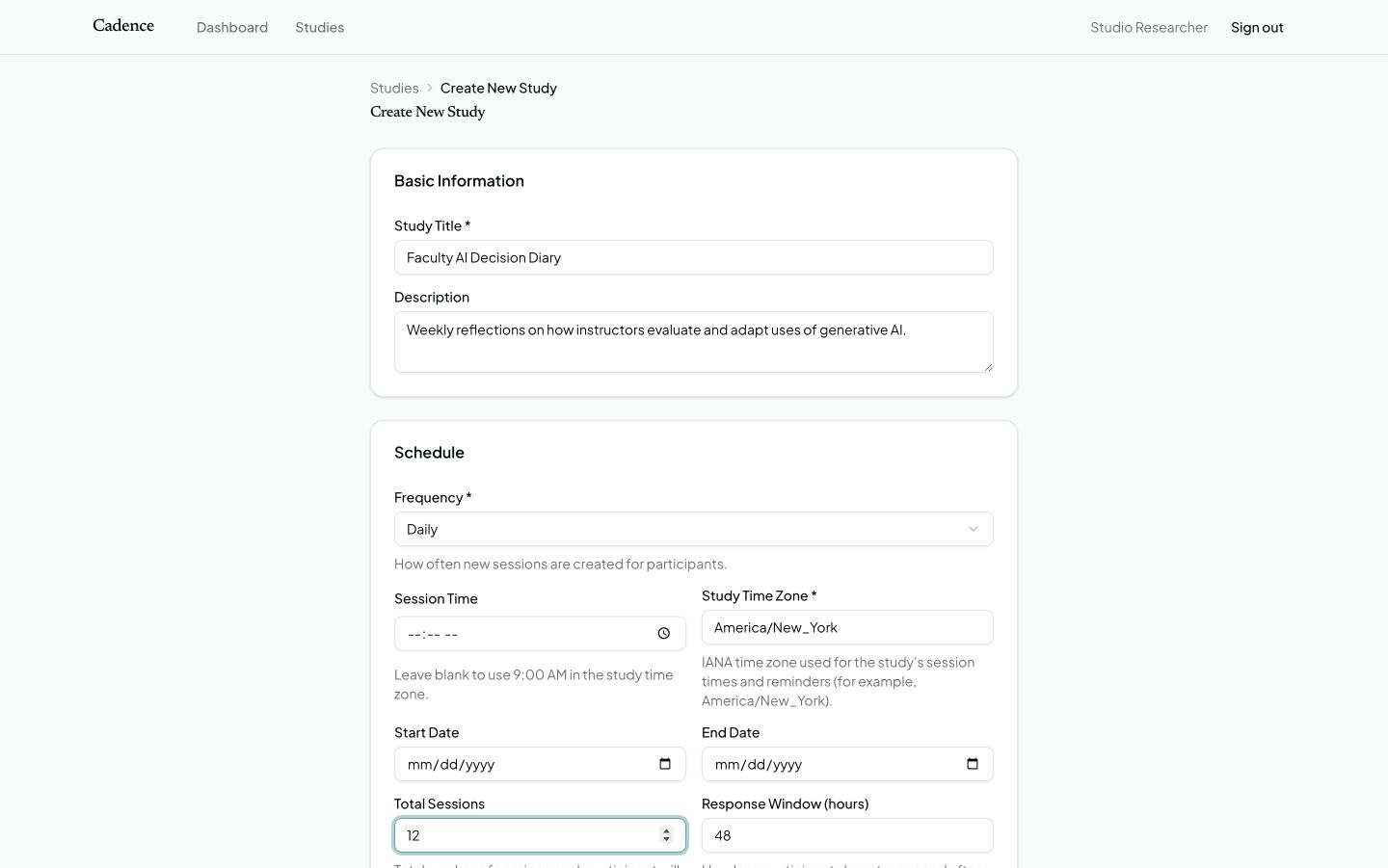Click the Sign out link
This screenshot has height=868, width=1388.
pos(1257,27)
